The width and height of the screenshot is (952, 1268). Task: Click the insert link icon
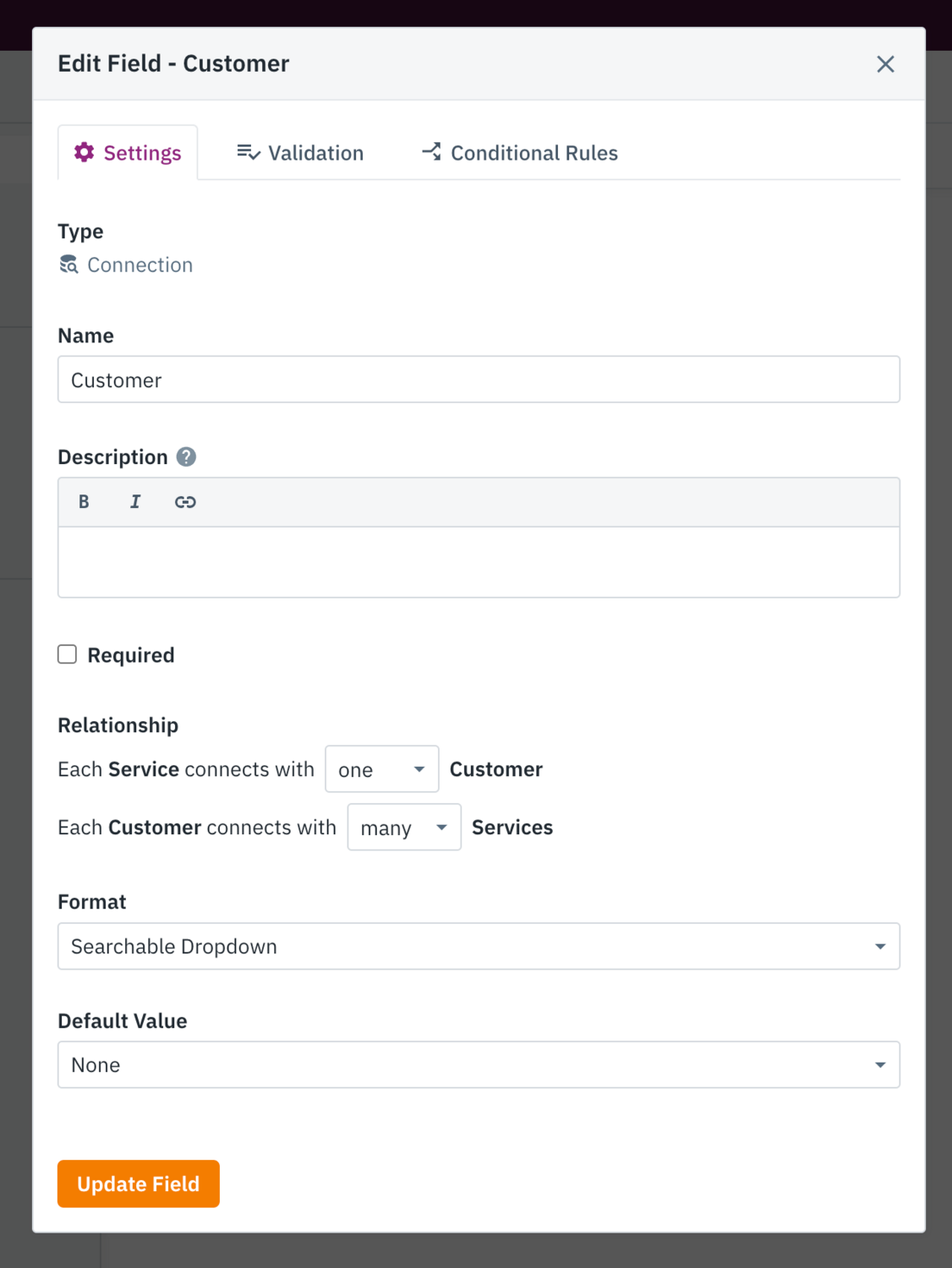(x=185, y=502)
